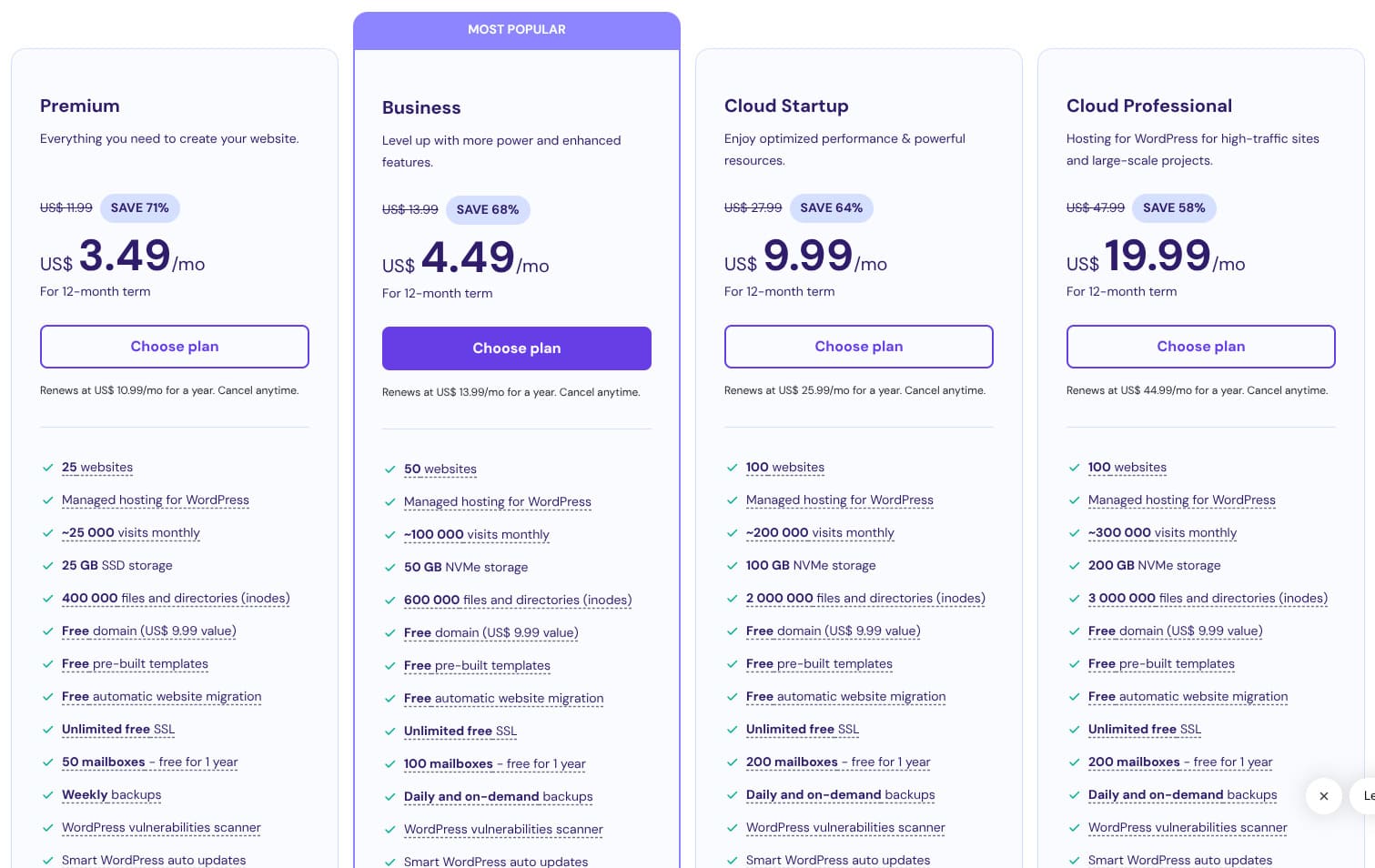Click Cloud Professional WordPress vulnerabilities scanner
This screenshot has width=1375, height=868.
[x=1188, y=828]
